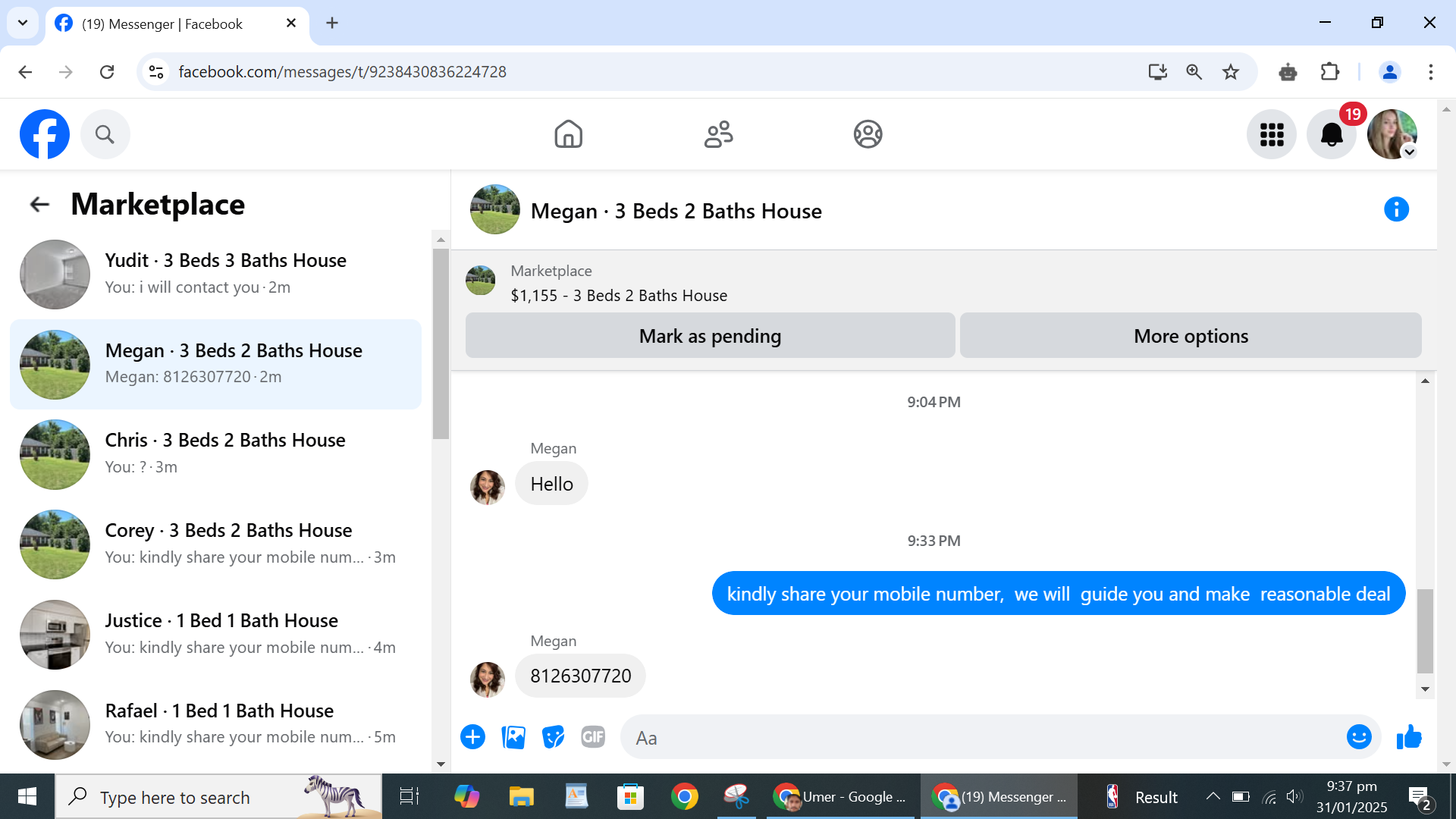The image size is (1456, 819).
Task: Show hidden system tray icons
Action: (x=1213, y=796)
